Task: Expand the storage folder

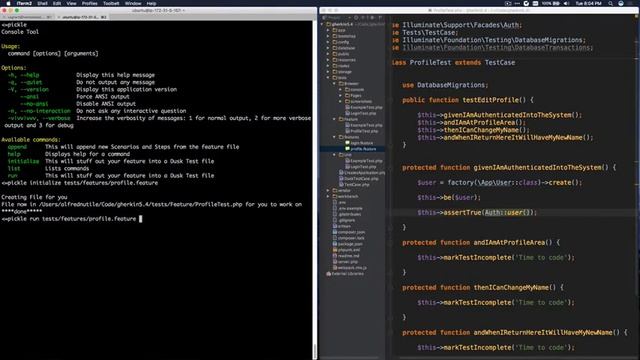Action: [x=328, y=71]
